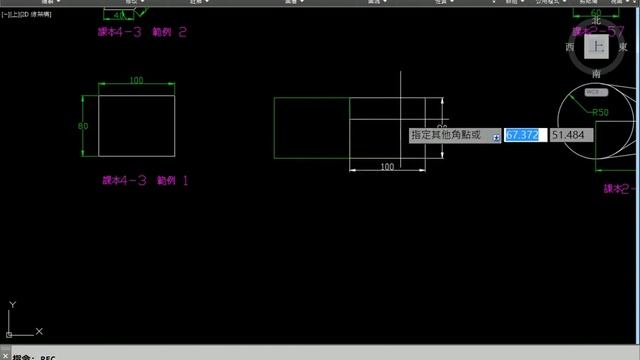640x360 pixels.
Task: Select the text 課本4-3 範例 2
Action: point(142,32)
